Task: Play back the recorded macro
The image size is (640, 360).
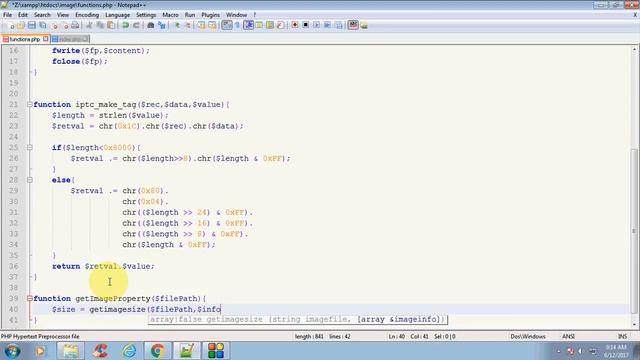Action: 316,25
